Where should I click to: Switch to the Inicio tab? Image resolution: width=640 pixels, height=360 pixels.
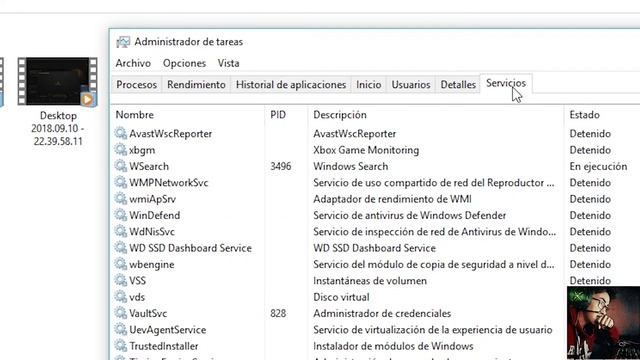pyautogui.click(x=369, y=84)
